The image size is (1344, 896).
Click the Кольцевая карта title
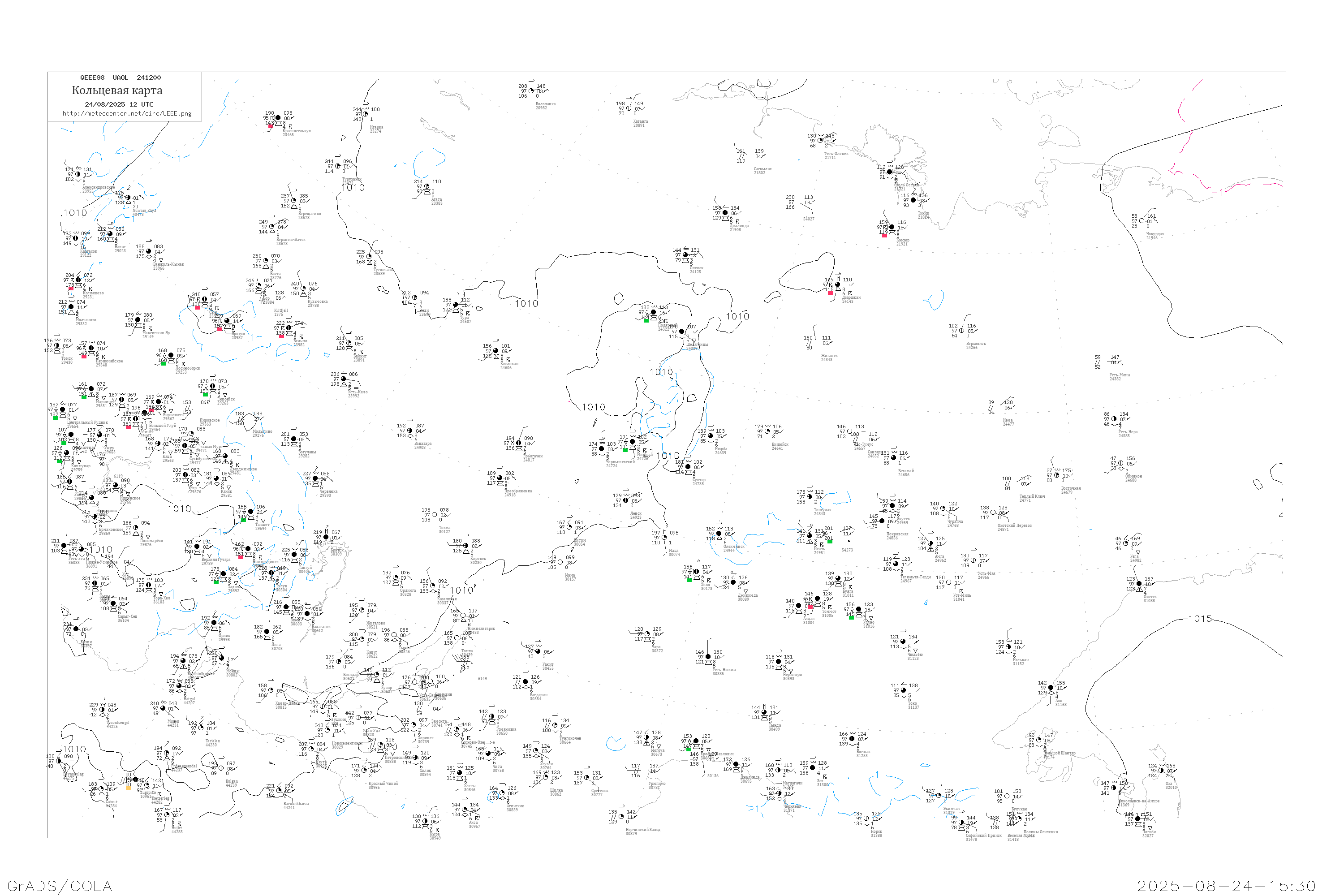[117, 90]
